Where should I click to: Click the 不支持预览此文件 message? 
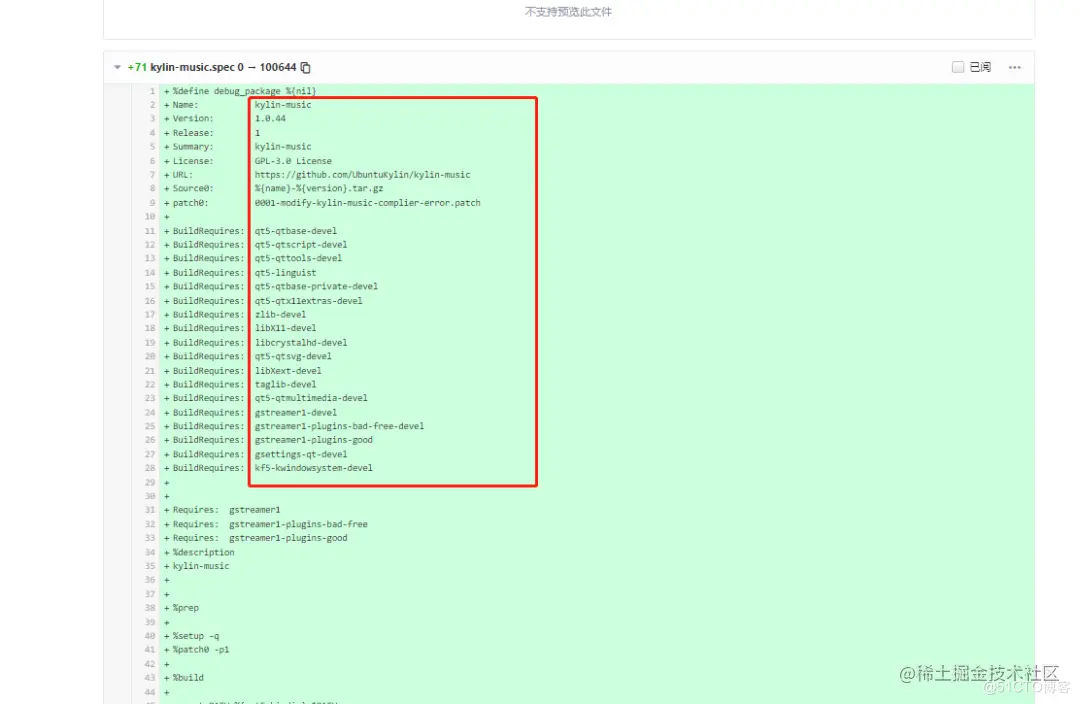pos(568,12)
